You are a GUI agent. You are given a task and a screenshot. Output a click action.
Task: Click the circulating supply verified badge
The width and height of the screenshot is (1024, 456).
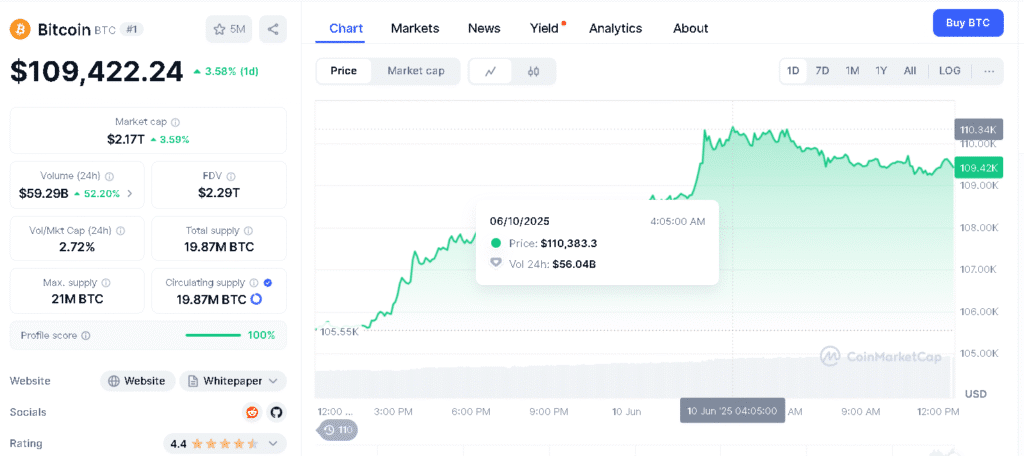coord(266,283)
